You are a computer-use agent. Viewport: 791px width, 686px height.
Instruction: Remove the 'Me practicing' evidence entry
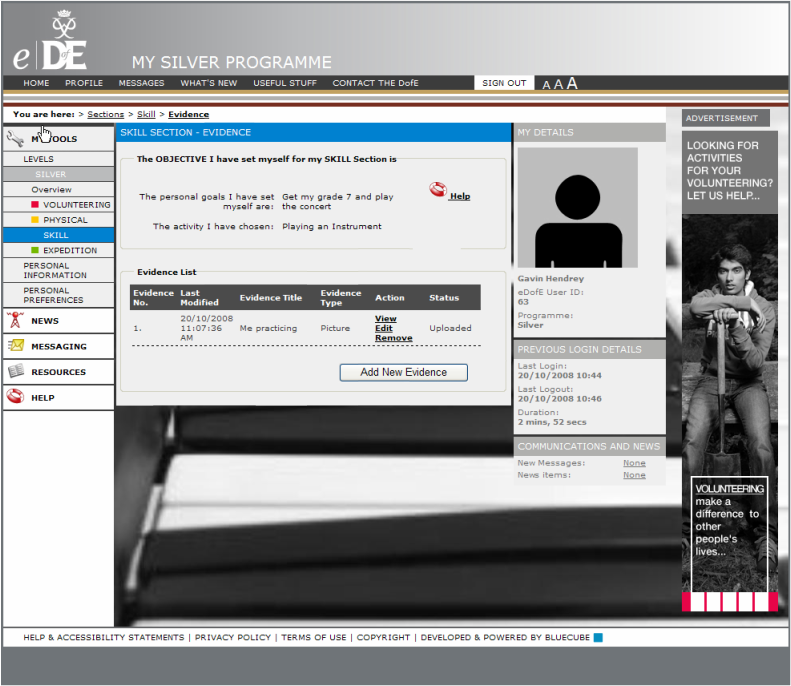pos(392,338)
